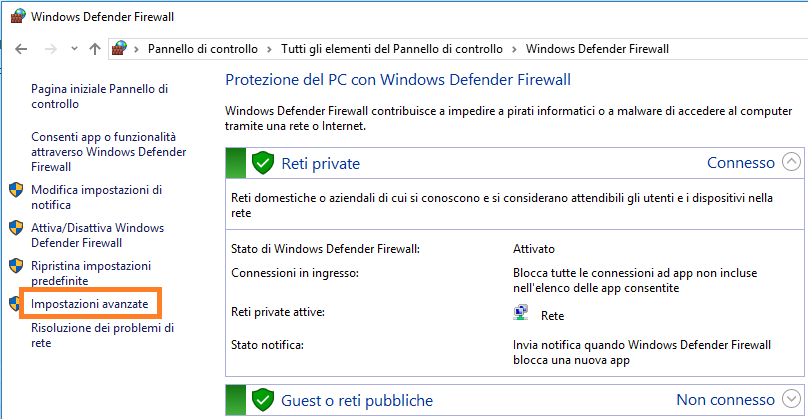Screen dimensions: 808x419
Task: Select Pannello di controllo in breadcrumb
Action: [202, 48]
